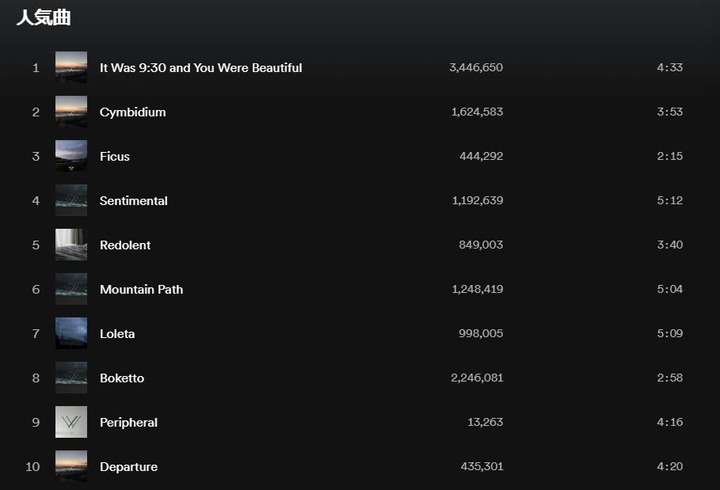Select the 4:33 duration of first track
This screenshot has height=490, width=720.
click(x=670, y=68)
